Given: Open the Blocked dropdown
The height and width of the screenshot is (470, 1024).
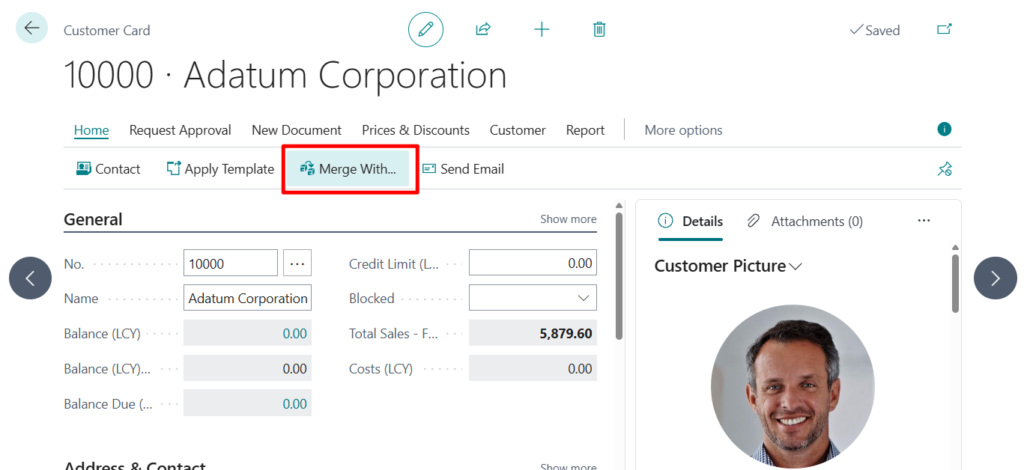Looking at the screenshot, I should (583, 298).
